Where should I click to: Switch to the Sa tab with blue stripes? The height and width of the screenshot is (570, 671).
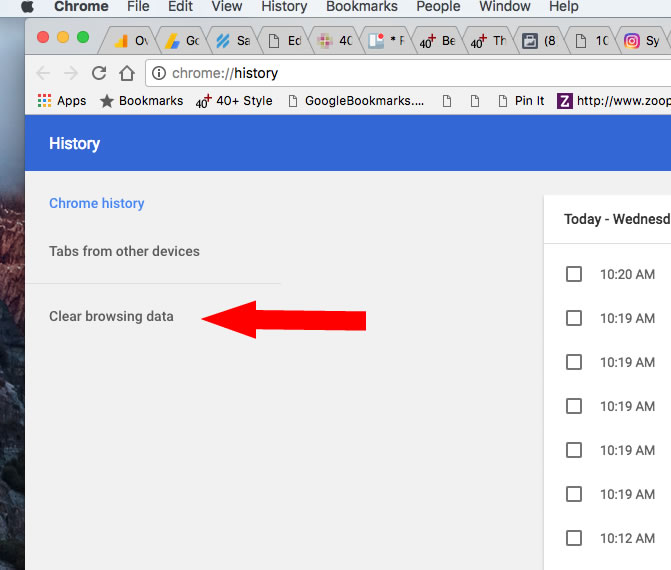233,41
